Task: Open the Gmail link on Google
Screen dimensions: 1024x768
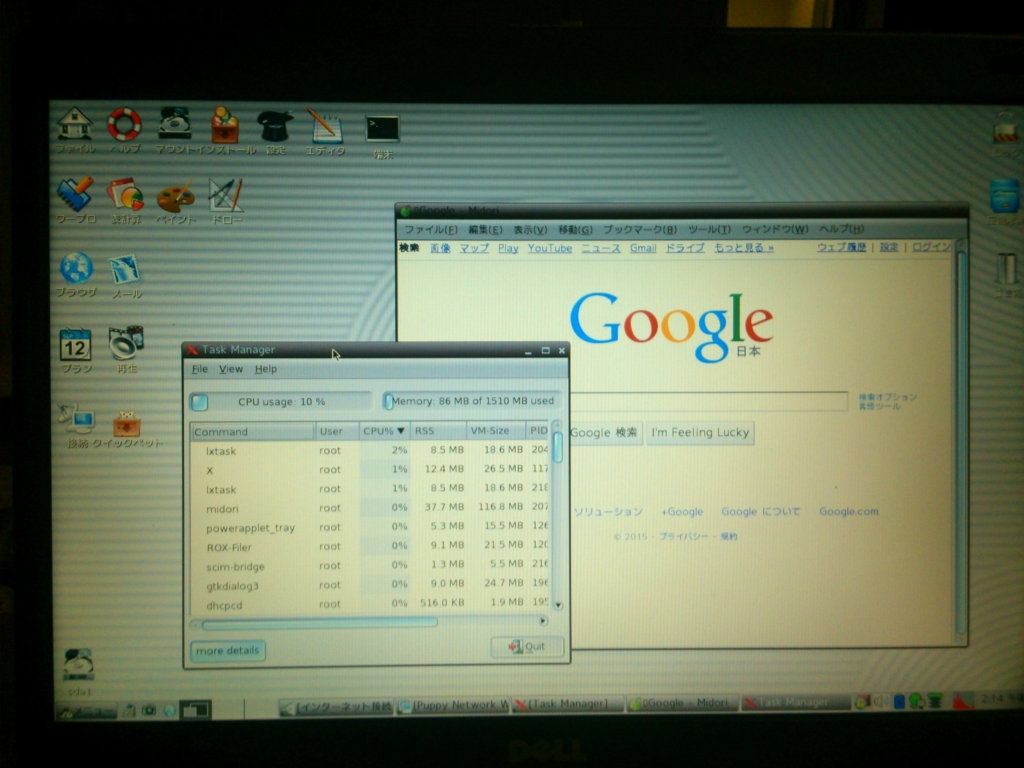Action: pyautogui.click(x=643, y=248)
